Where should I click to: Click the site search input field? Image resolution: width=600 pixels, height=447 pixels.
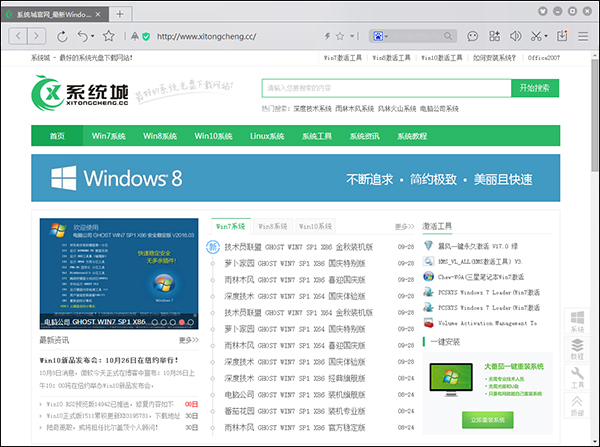point(386,88)
